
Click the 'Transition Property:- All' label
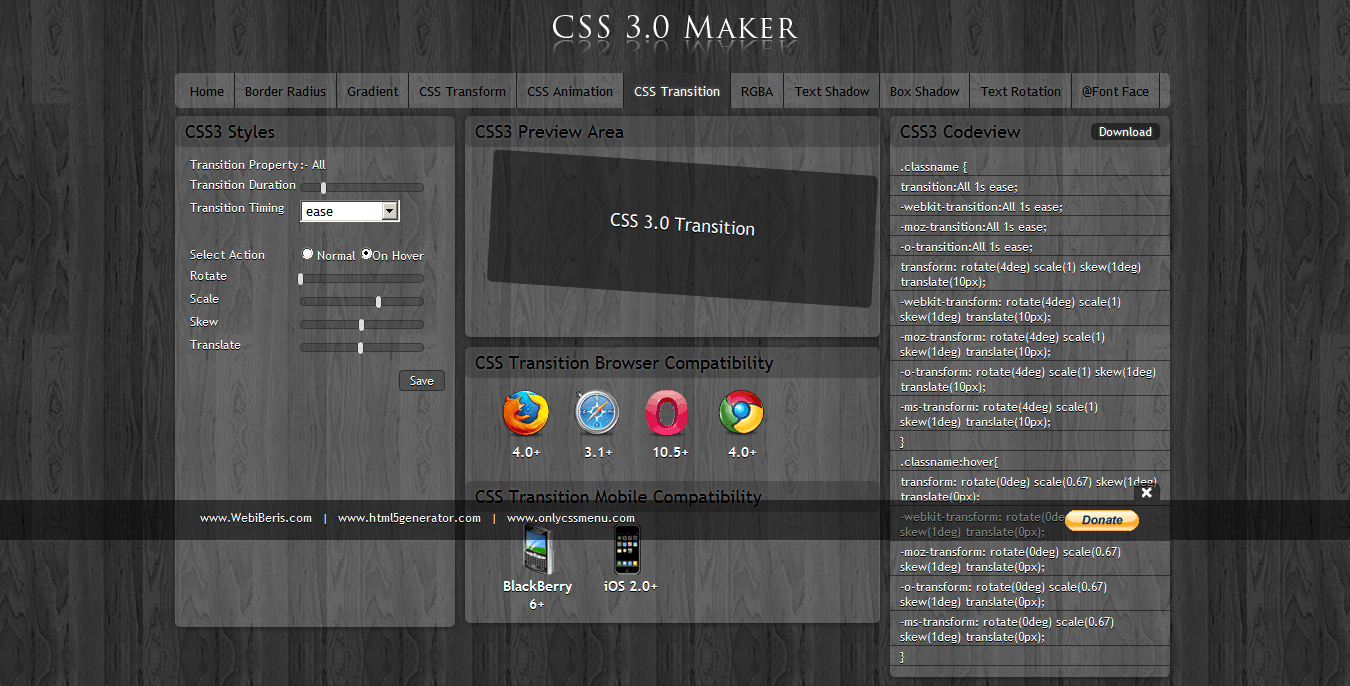point(257,164)
